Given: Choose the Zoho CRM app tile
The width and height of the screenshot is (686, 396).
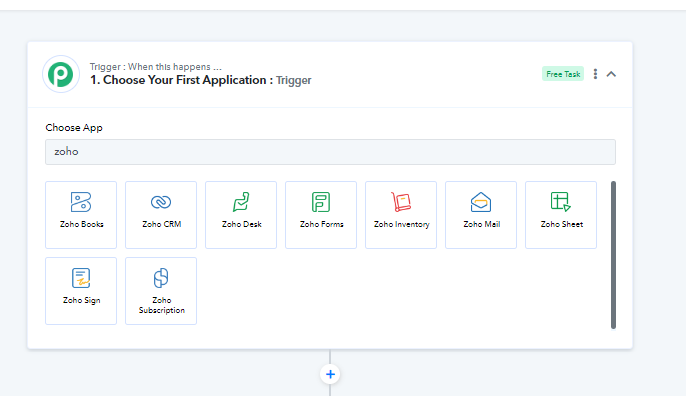Looking at the screenshot, I should (161, 215).
